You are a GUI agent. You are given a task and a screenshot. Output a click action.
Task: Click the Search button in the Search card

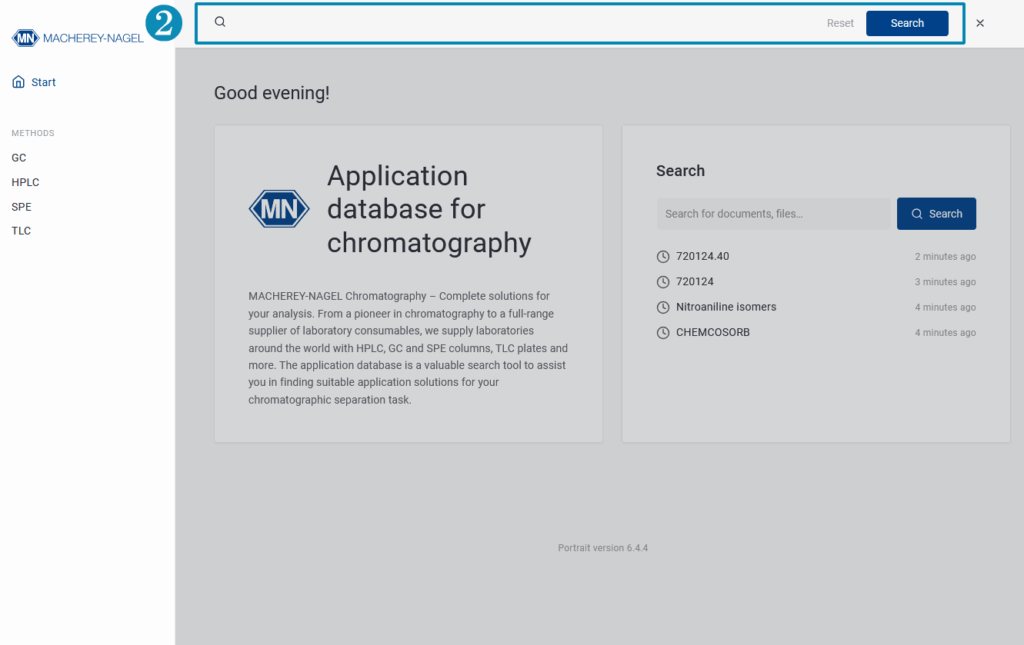pyautogui.click(x=936, y=213)
